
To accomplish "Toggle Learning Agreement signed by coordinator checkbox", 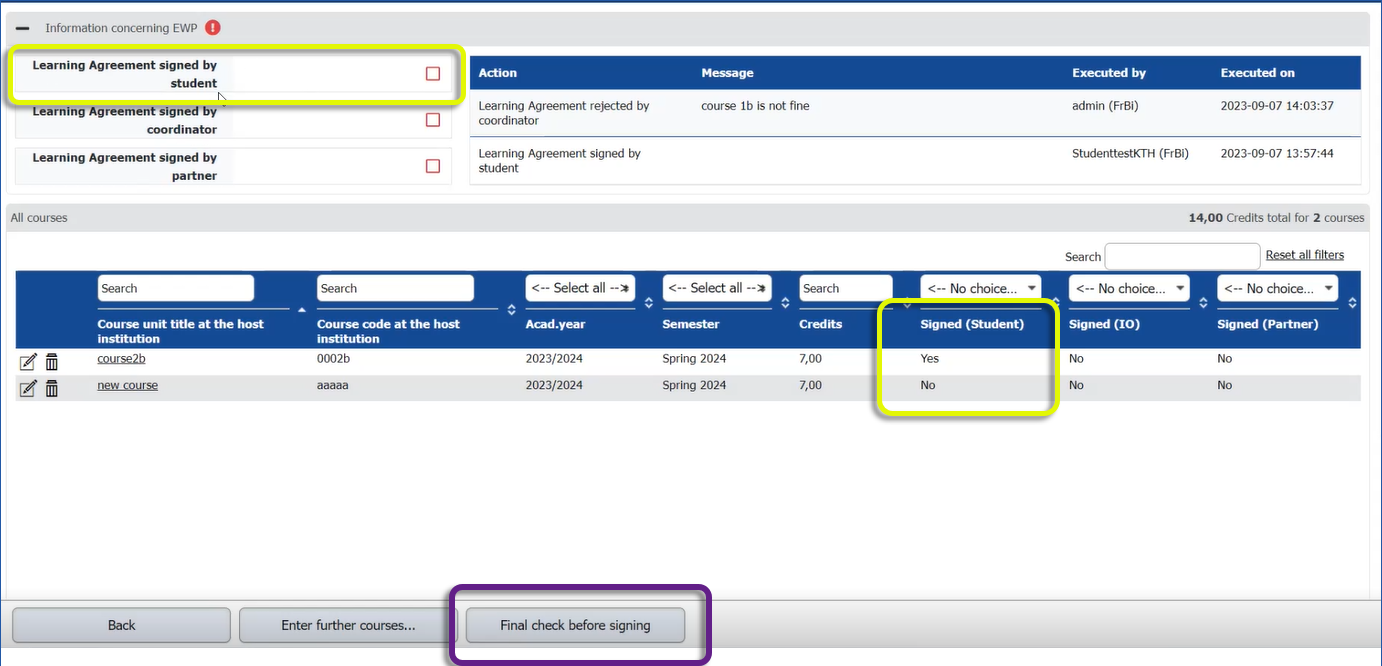I will click(x=433, y=120).
